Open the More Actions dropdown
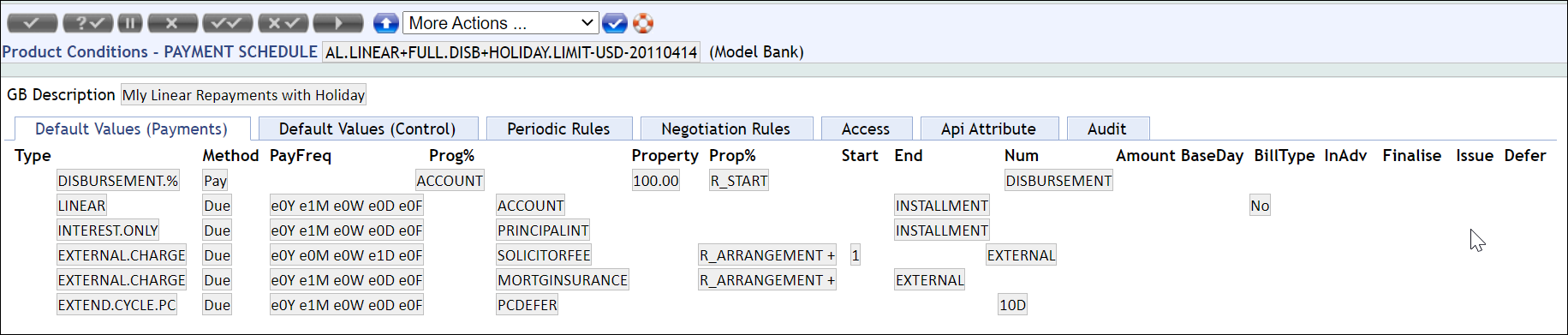This screenshot has width=1568, height=335. point(501,23)
